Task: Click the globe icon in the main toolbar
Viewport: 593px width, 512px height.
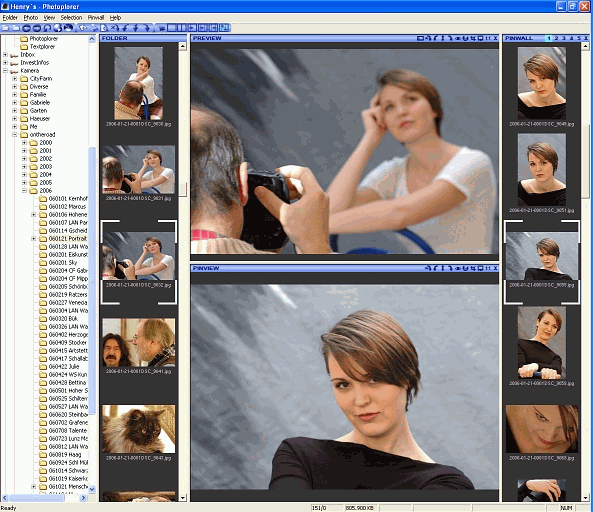Action: coord(57,28)
